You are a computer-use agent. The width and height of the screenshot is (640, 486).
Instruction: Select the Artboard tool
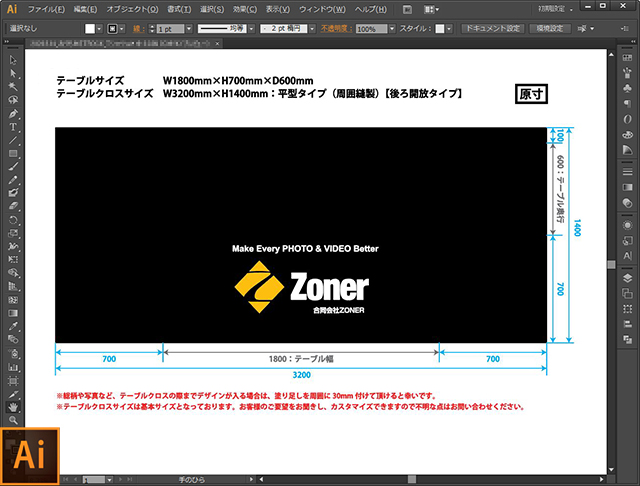tap(13, 381)
